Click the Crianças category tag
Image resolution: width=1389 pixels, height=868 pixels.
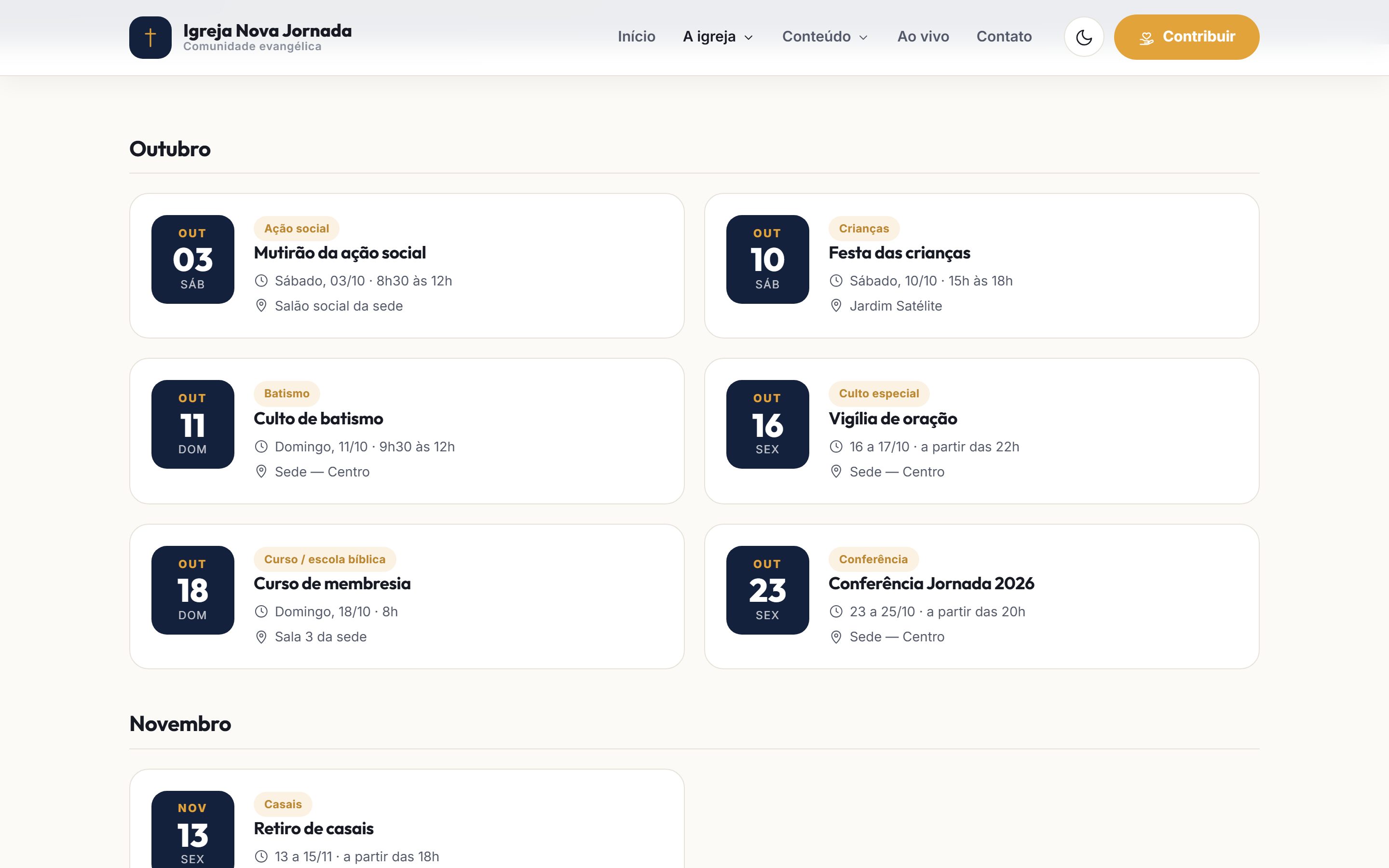[x=864, y=229]
